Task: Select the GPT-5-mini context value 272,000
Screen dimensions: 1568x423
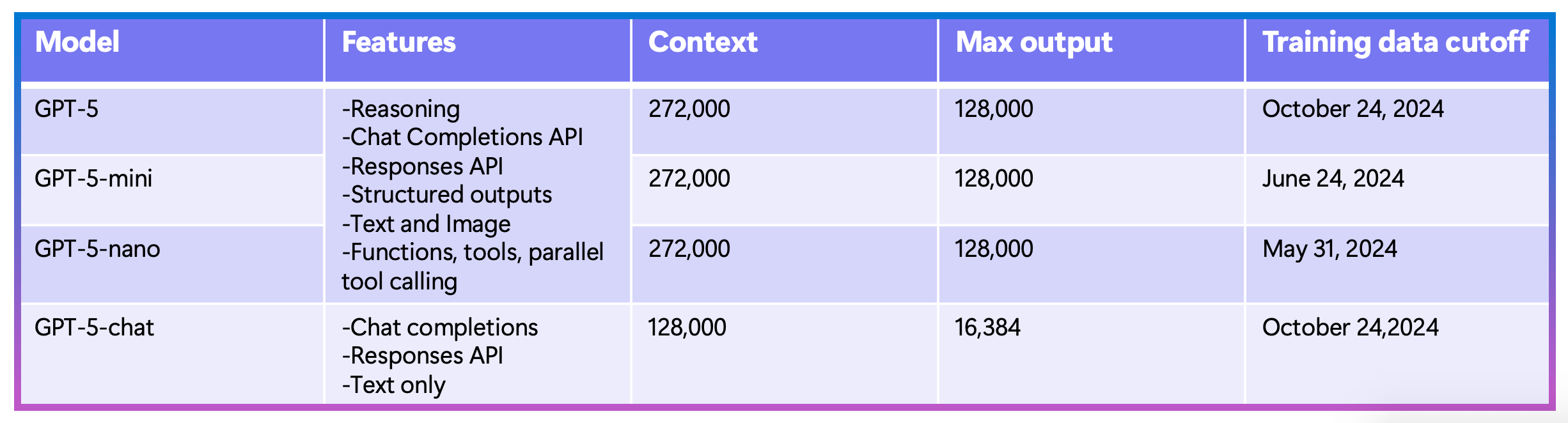Action: point(689,179)
